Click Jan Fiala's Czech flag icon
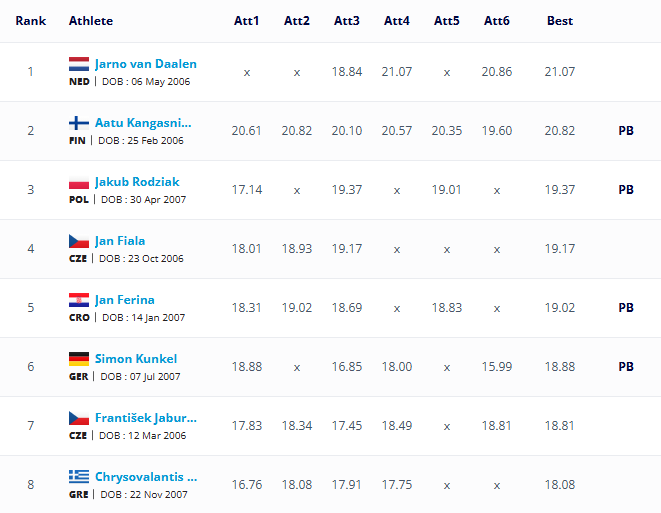This screenshot has height=513, width=661. (x=79, y=241)
